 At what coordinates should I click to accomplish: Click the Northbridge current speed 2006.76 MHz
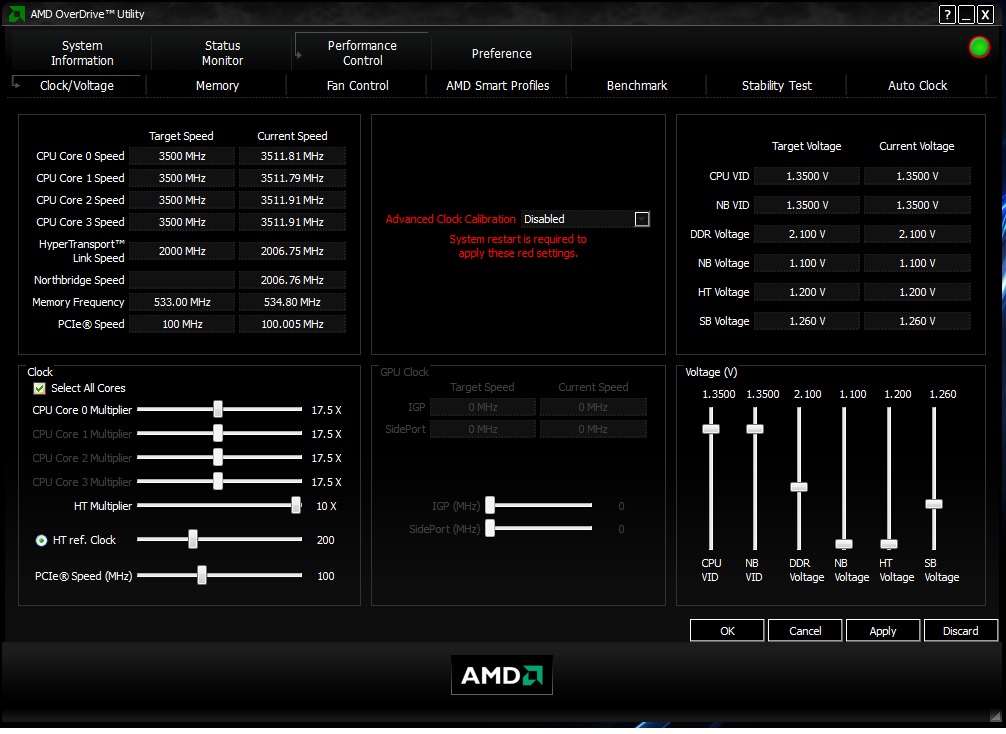(x=292, y=280)
